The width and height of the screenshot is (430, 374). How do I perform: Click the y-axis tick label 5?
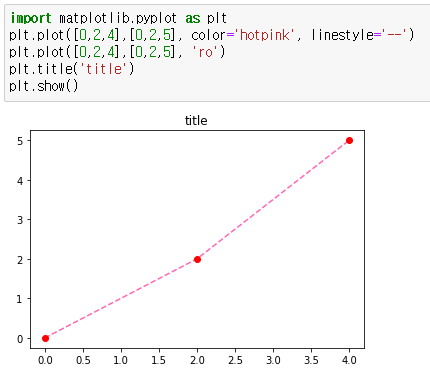coord(20,141)
